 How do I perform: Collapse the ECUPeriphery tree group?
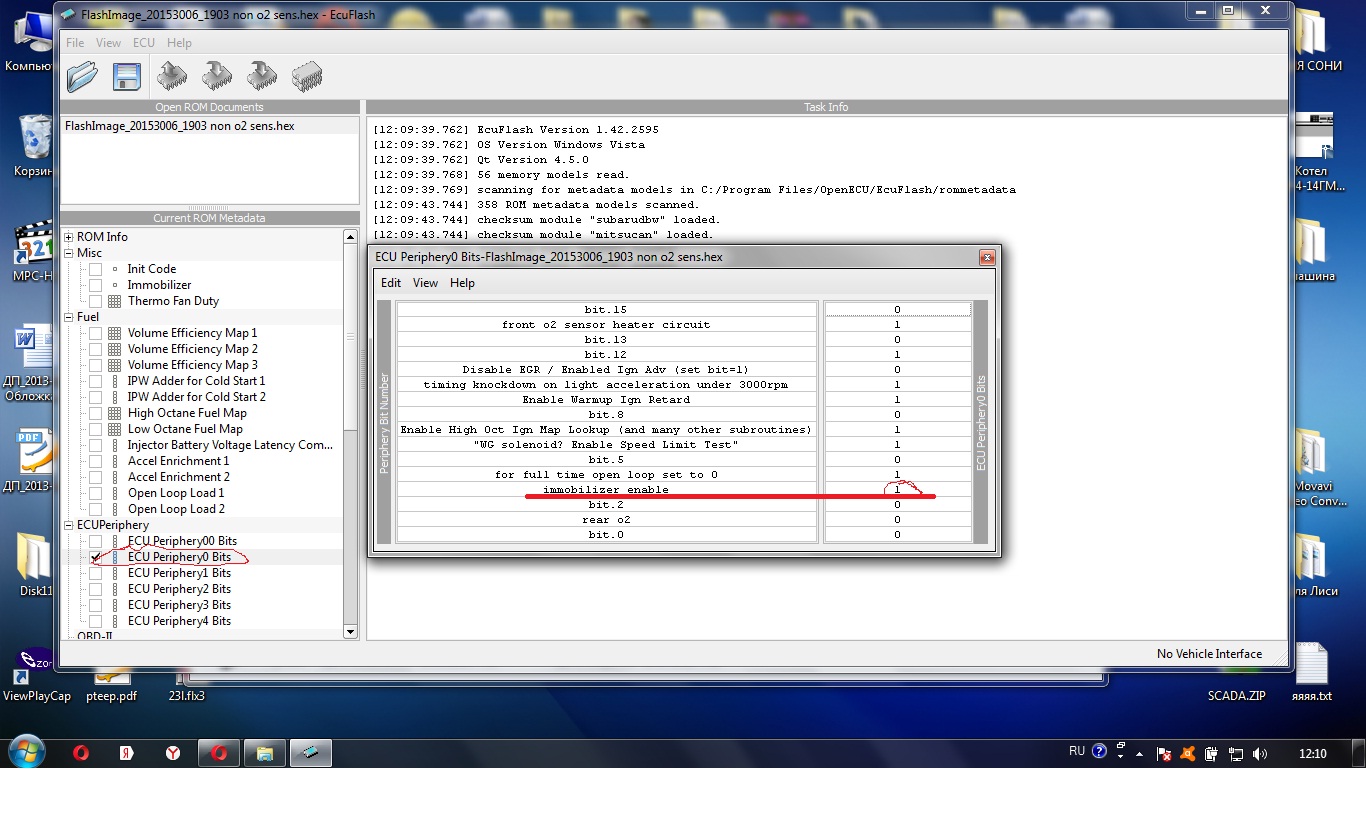69,525
